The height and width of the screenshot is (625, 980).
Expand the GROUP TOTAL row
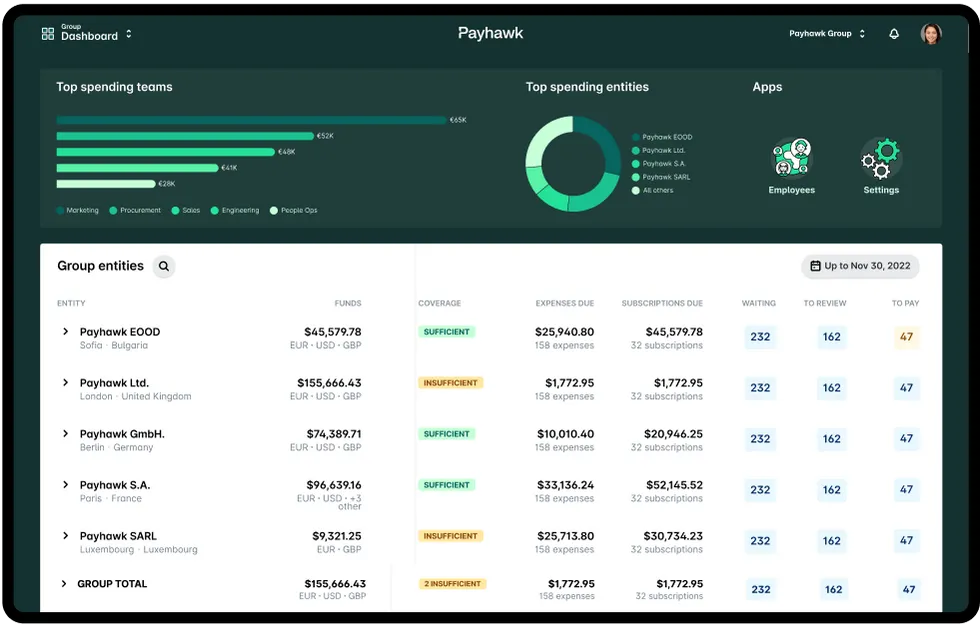[63, 583]
